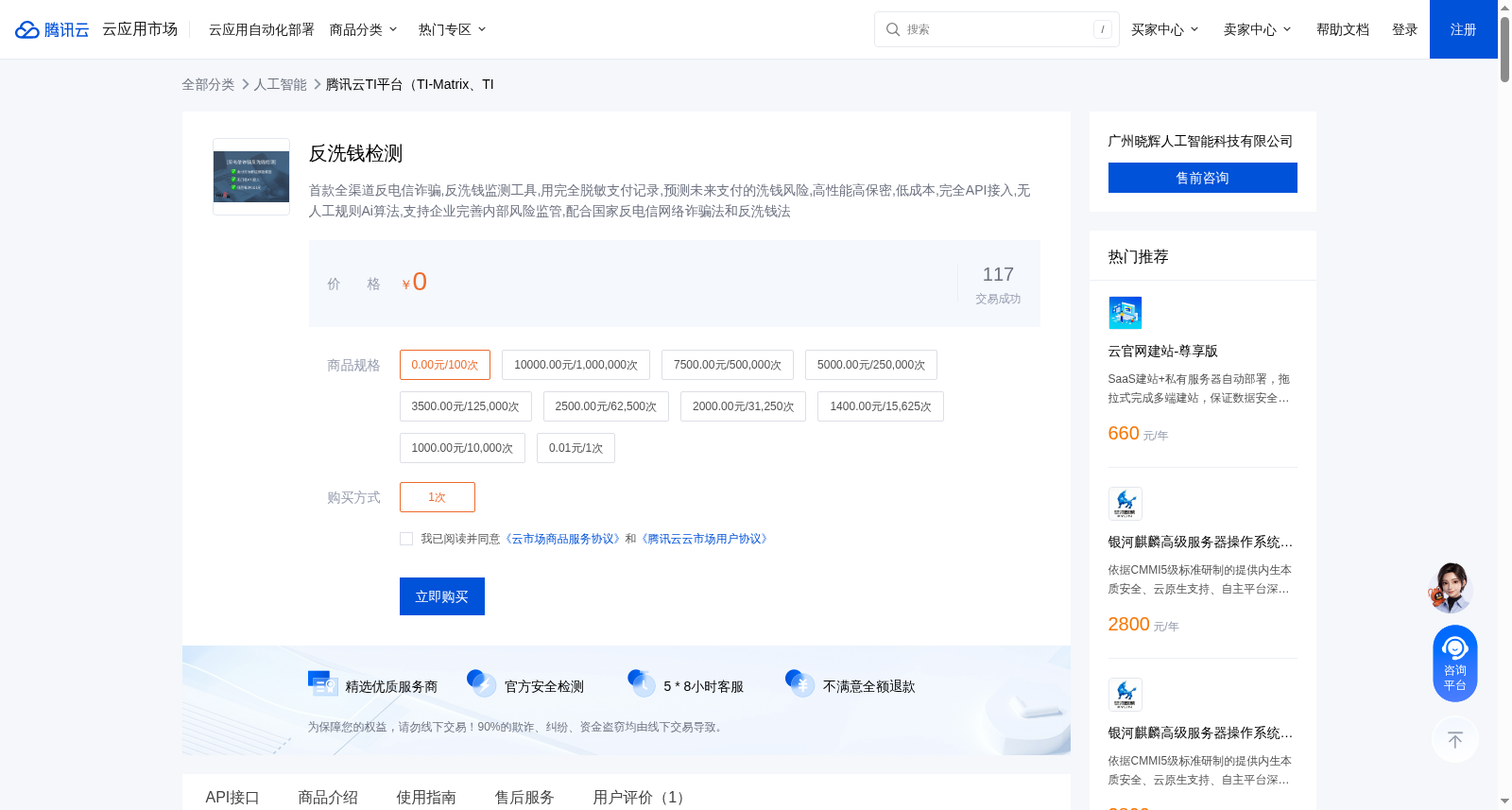Image resolution: width=1512 pixels, height=810 pixels.
Task: Switch to the API接口 tab
Action: point(232,797)
